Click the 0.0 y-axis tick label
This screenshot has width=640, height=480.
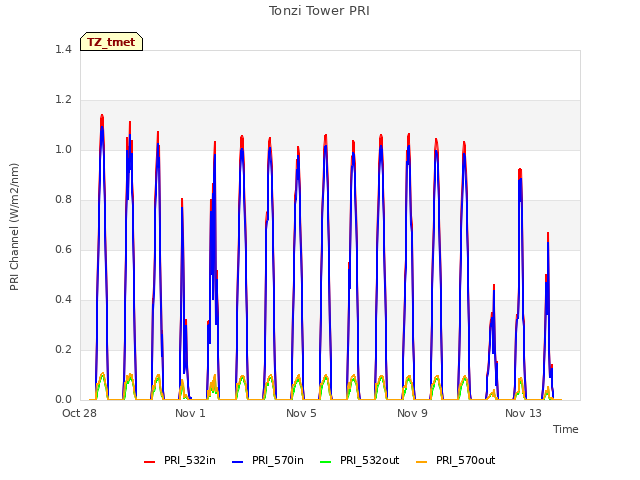coord(63,400)
